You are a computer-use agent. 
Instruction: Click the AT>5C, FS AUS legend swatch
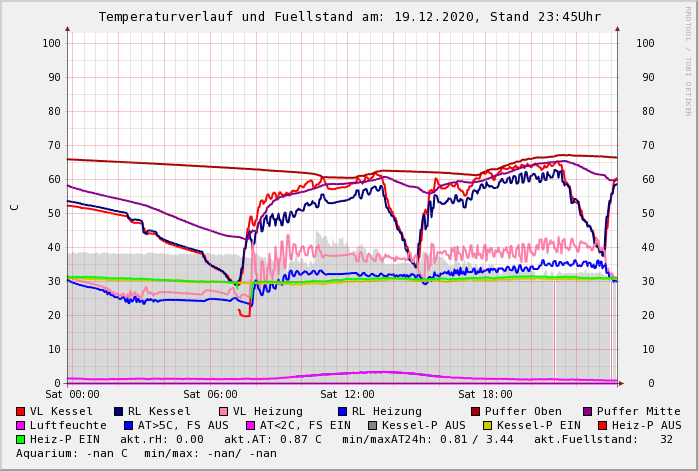pos(129,425)
